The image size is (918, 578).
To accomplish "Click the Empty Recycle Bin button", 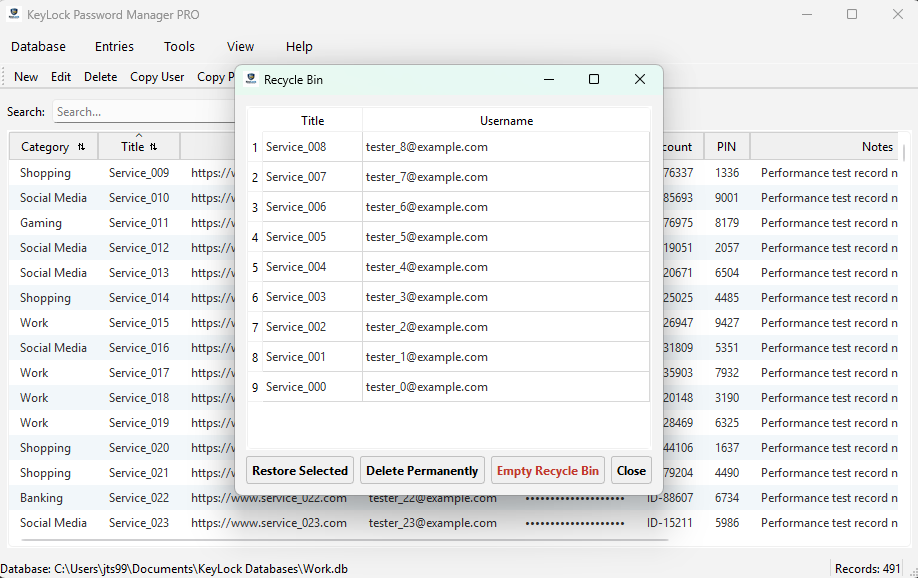I will point(547,471).
